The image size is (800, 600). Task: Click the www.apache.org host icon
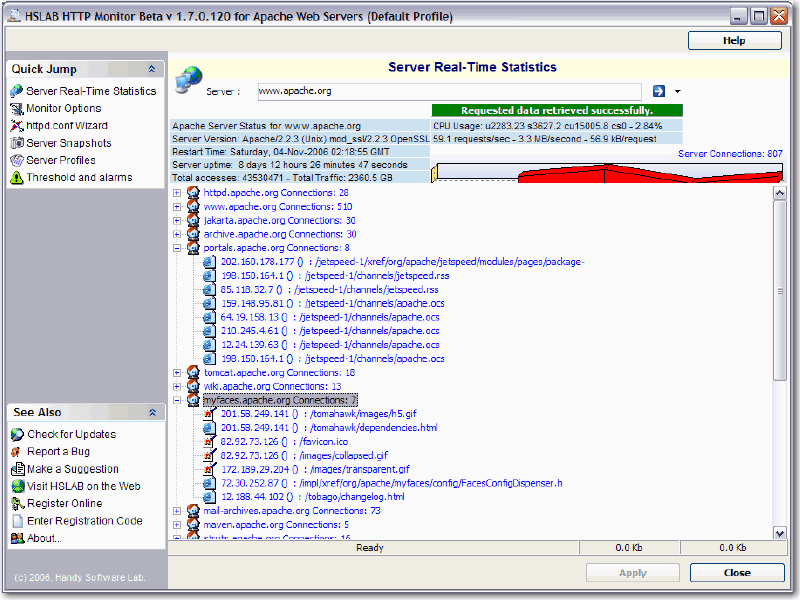[x=193, y=206]
